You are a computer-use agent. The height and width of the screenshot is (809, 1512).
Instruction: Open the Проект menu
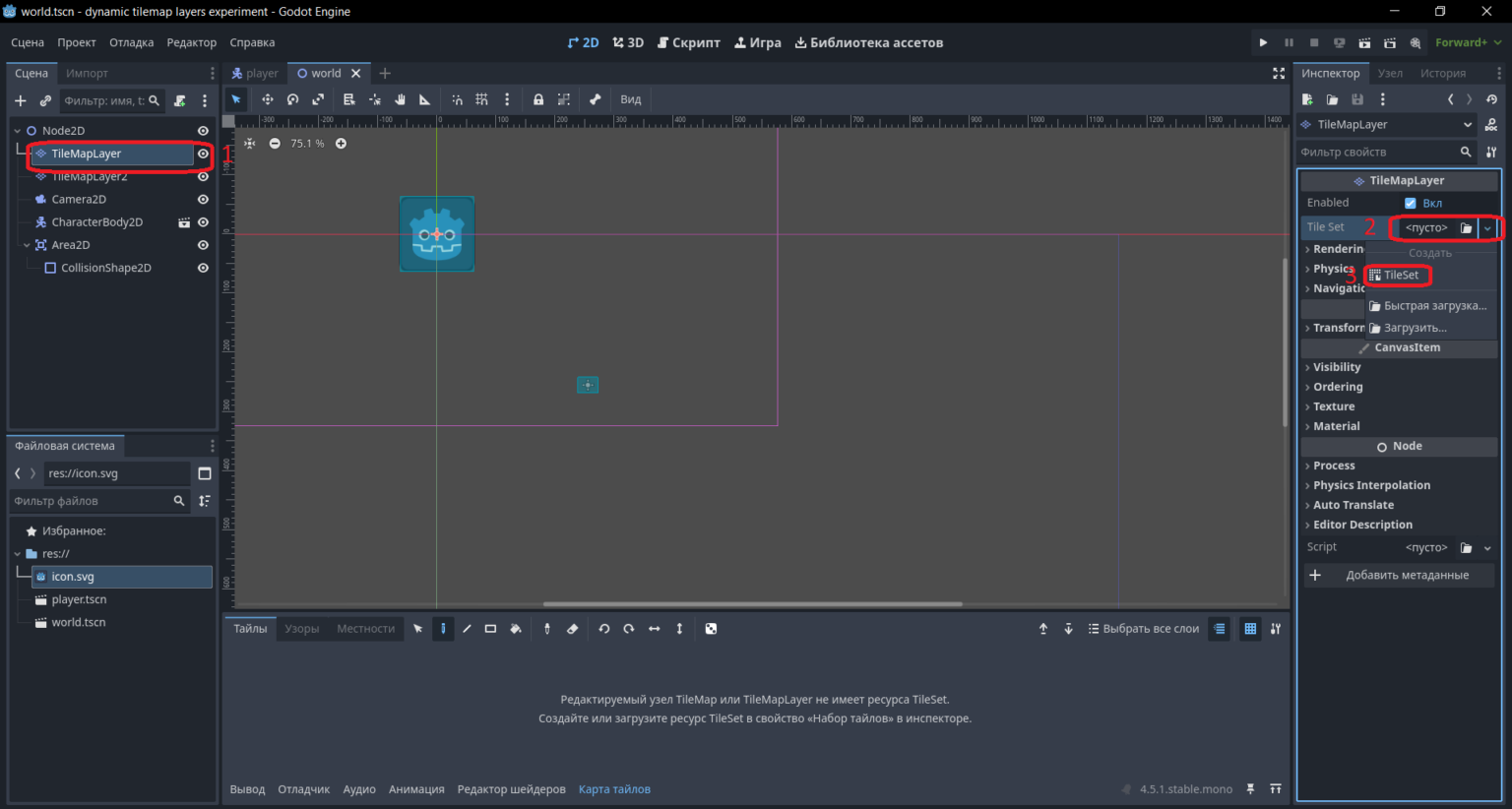tap(77, 42)
